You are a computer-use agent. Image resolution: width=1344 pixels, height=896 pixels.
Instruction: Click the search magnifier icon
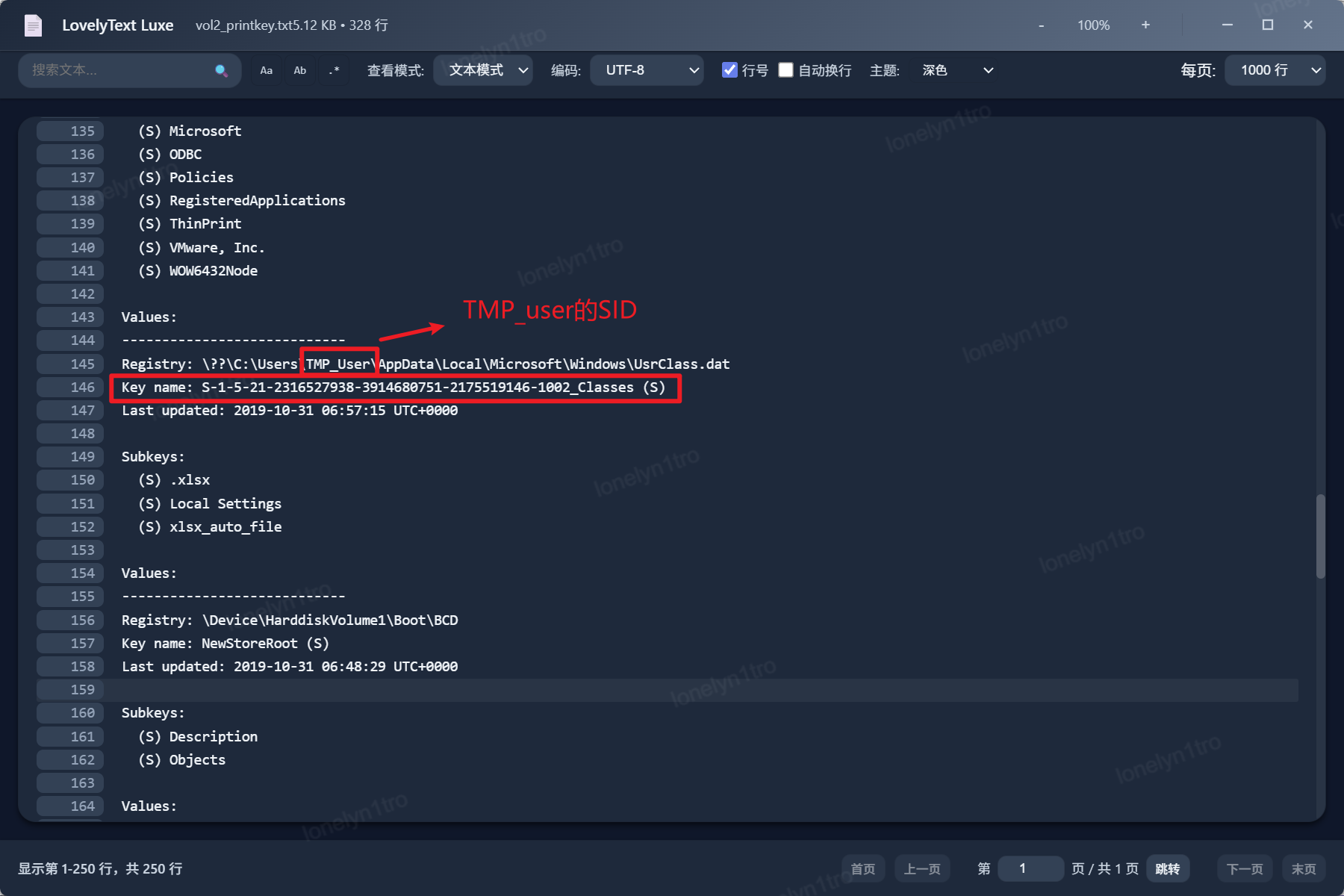click(221, 70)
